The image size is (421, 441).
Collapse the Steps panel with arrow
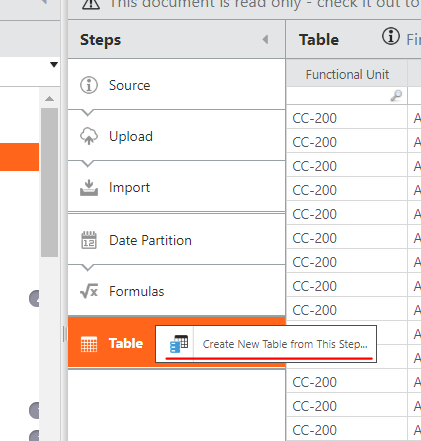[x=265, y=40]
